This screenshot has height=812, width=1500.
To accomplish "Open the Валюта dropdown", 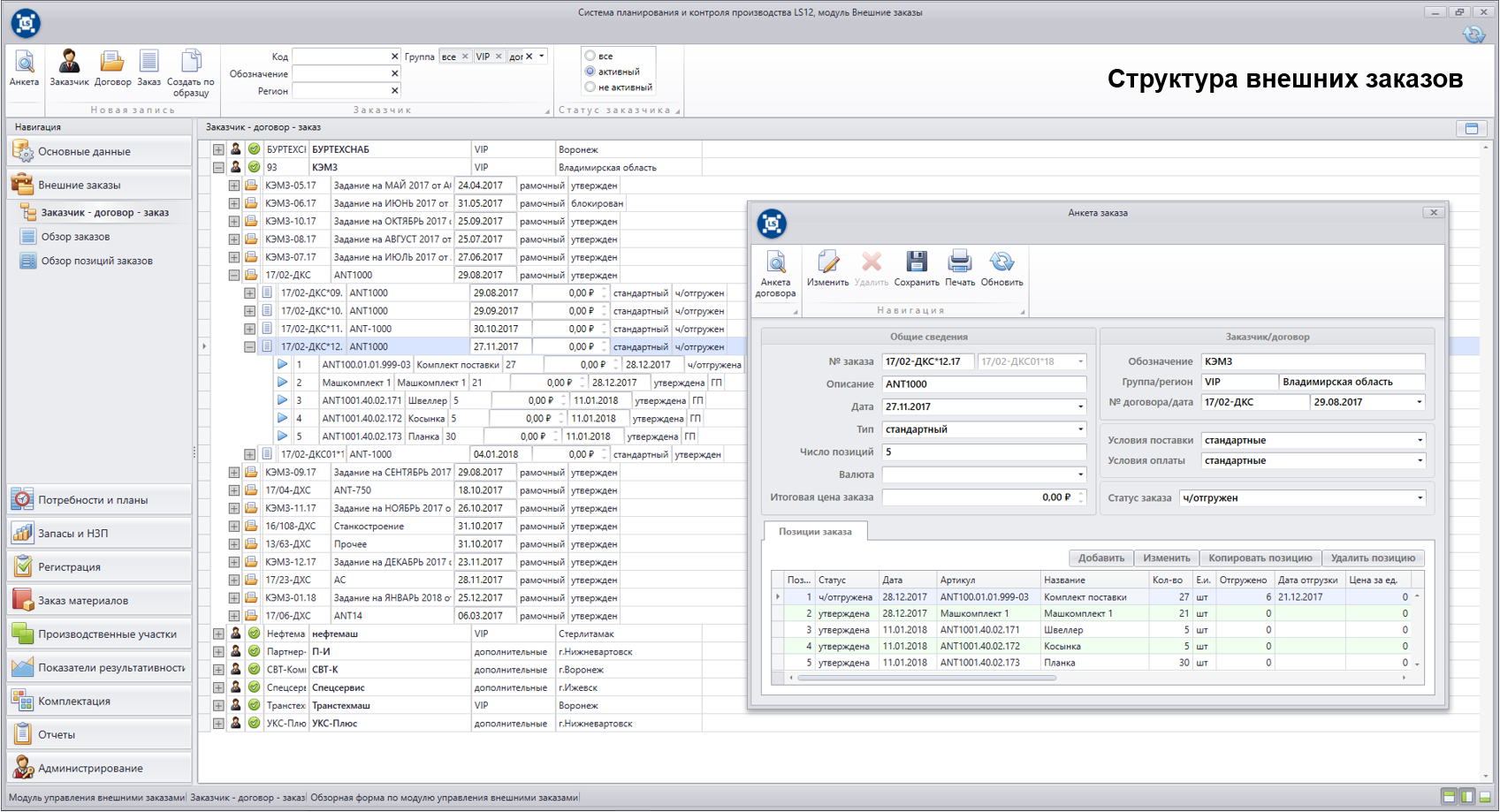I will coord(1080,474).
